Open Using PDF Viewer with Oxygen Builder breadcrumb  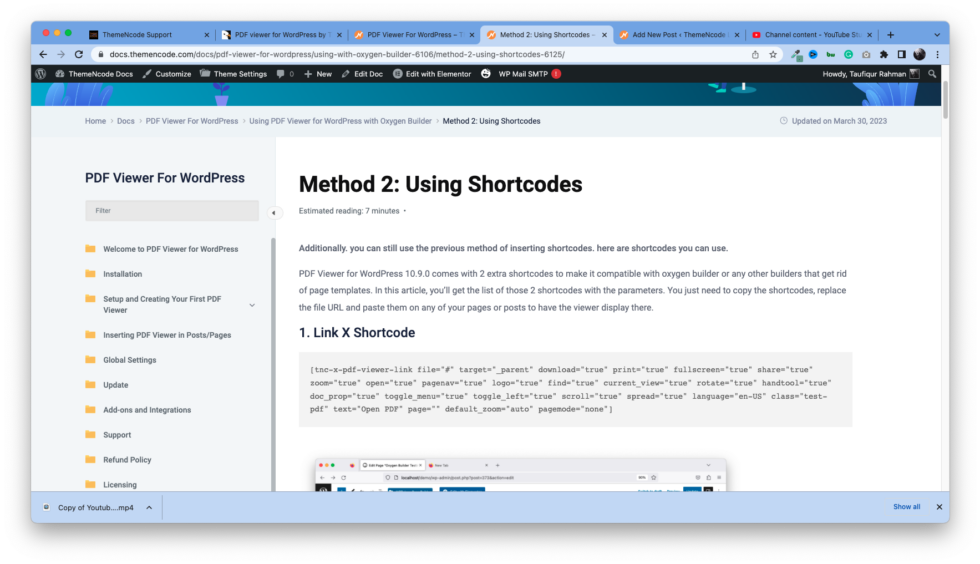click(340, 121)
